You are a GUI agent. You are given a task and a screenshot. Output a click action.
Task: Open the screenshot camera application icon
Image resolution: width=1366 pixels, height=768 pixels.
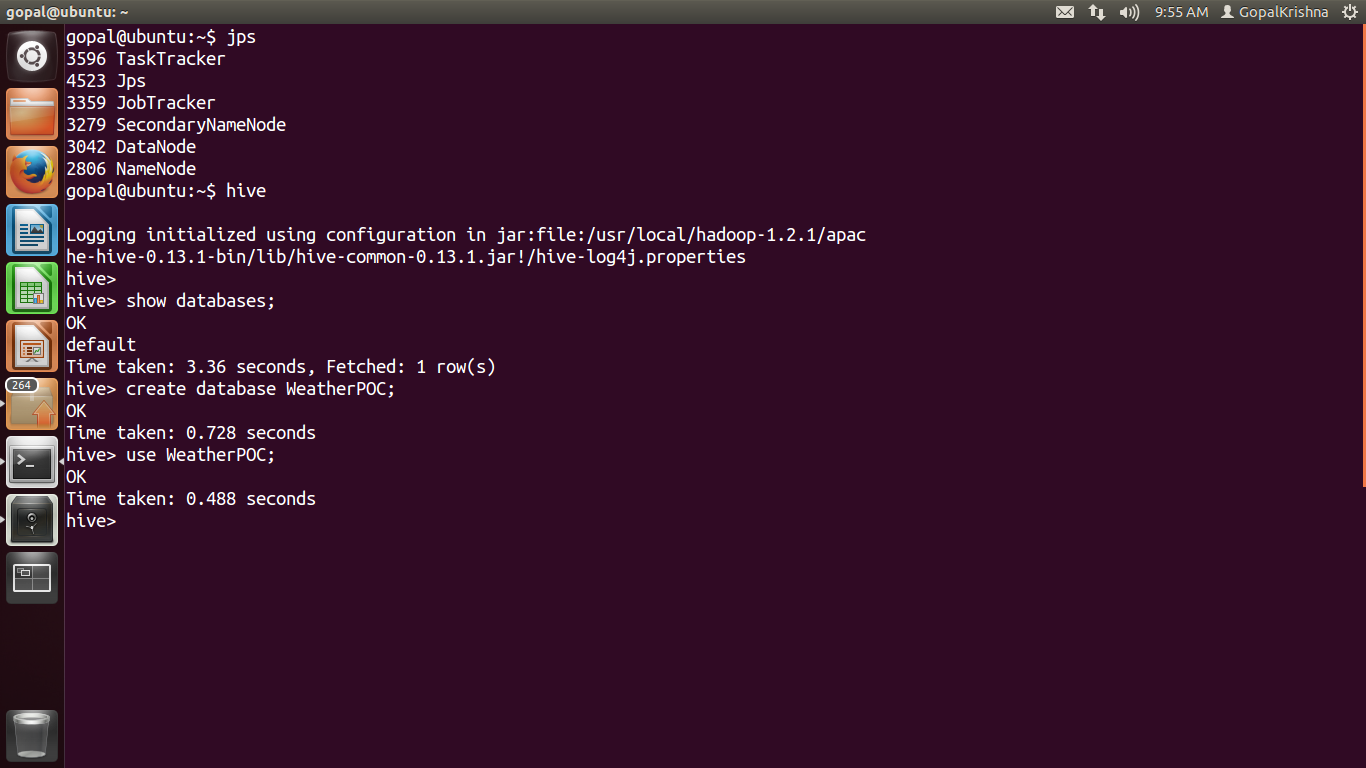coord(32,520)
